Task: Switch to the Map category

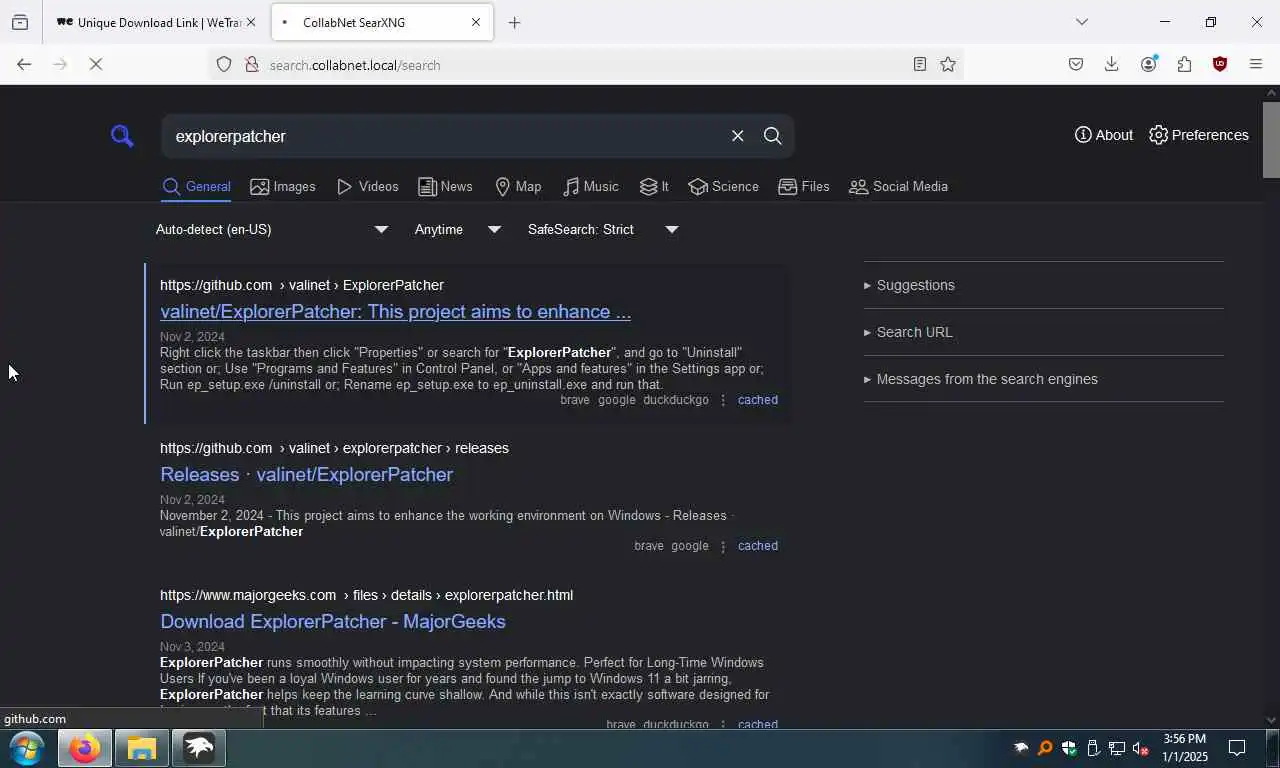Action: click(x=518, y=187)
